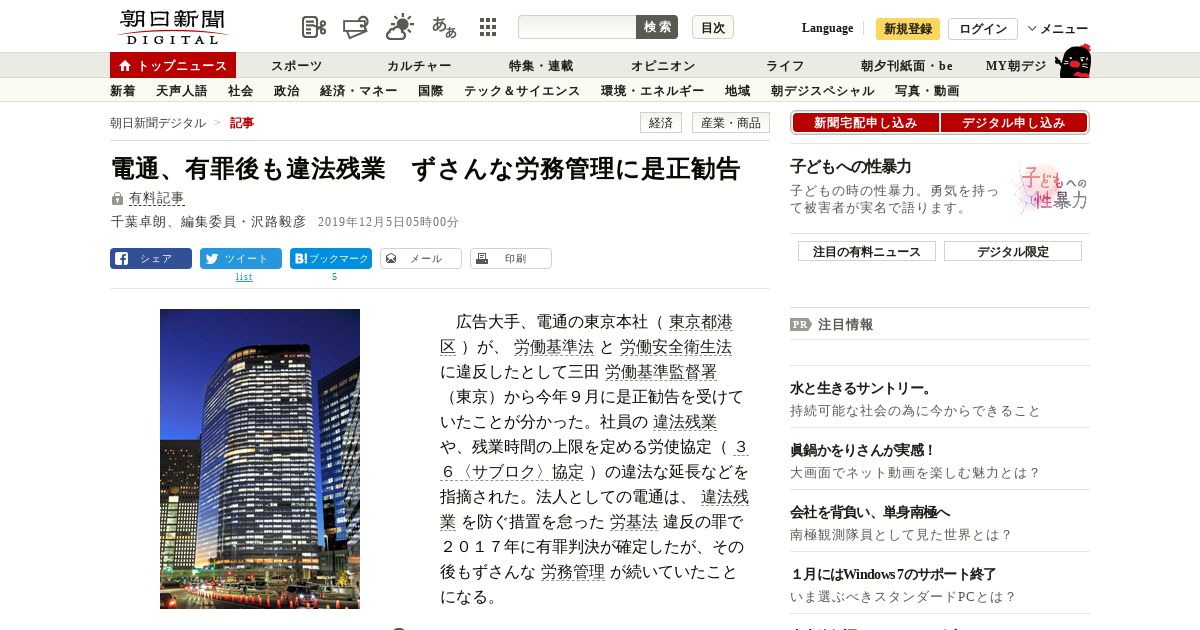Go to 社会 submenu

point(240,91)
